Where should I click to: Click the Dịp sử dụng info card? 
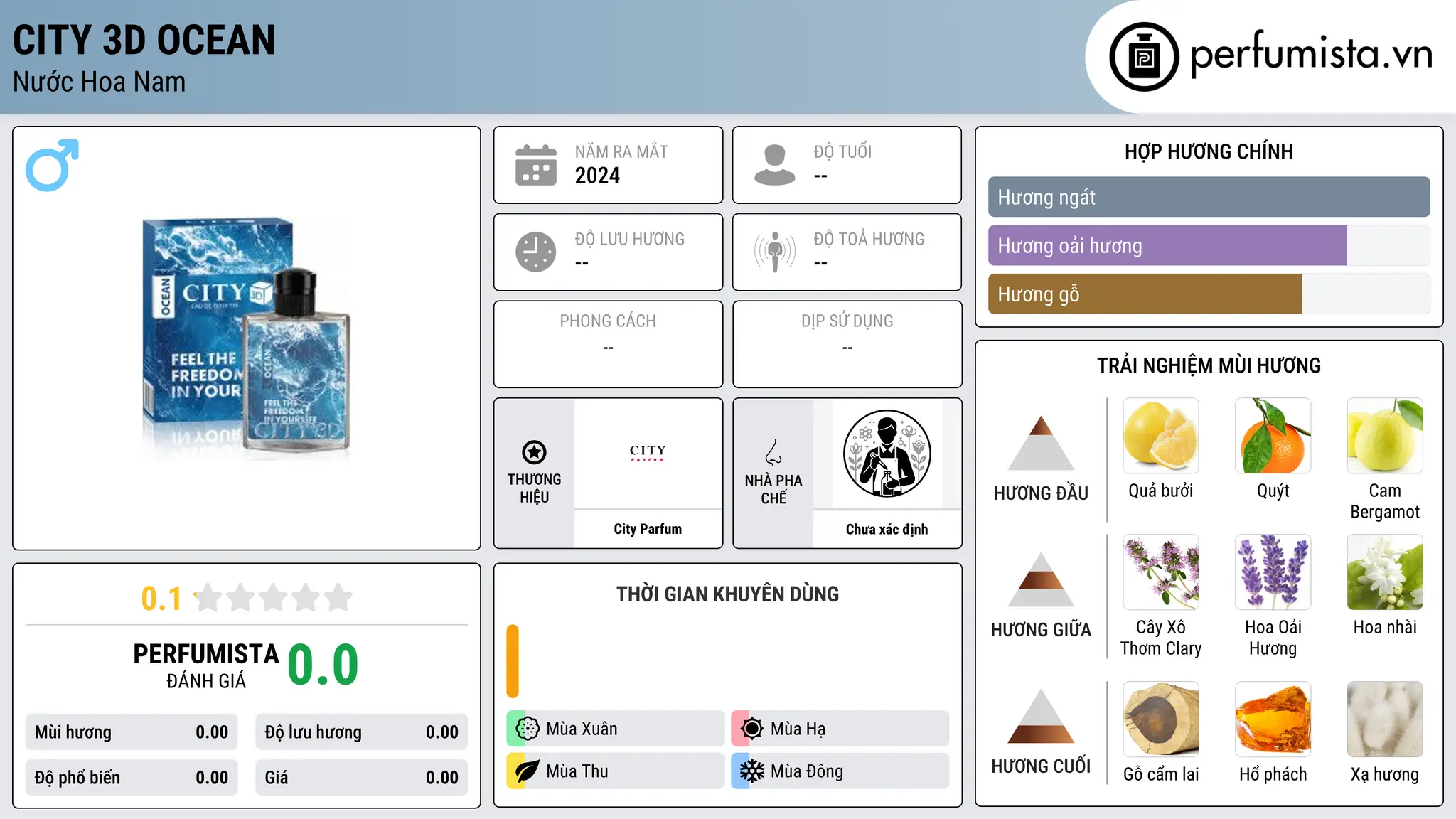click(847, 344)
